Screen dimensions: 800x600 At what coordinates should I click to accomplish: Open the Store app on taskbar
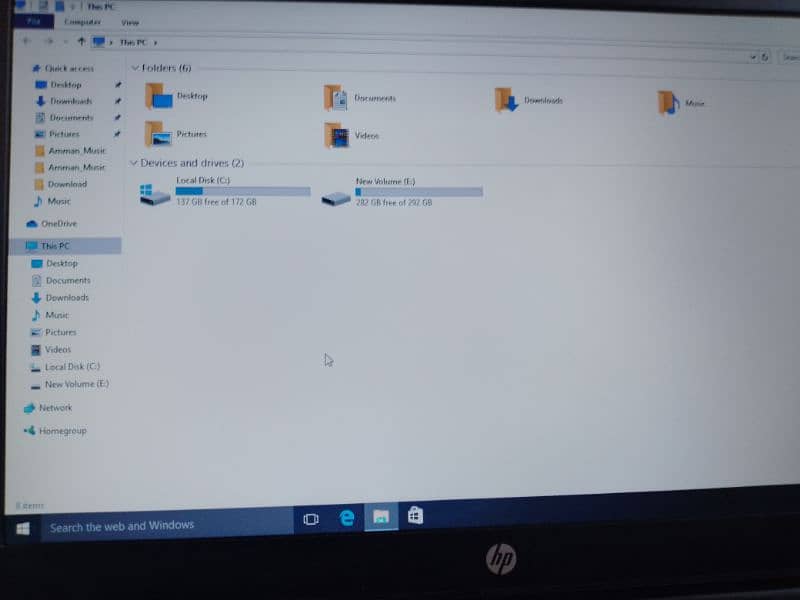pos(415,516)
